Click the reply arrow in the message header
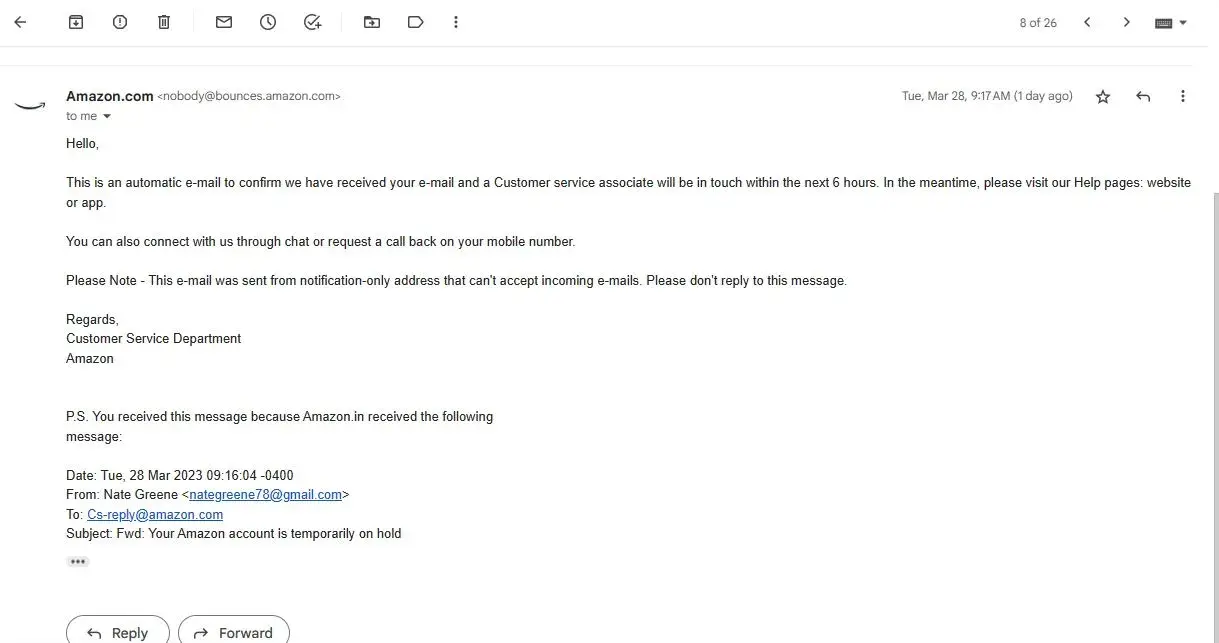Viewport: 1219px width, 643px height. click(1143, 97)
